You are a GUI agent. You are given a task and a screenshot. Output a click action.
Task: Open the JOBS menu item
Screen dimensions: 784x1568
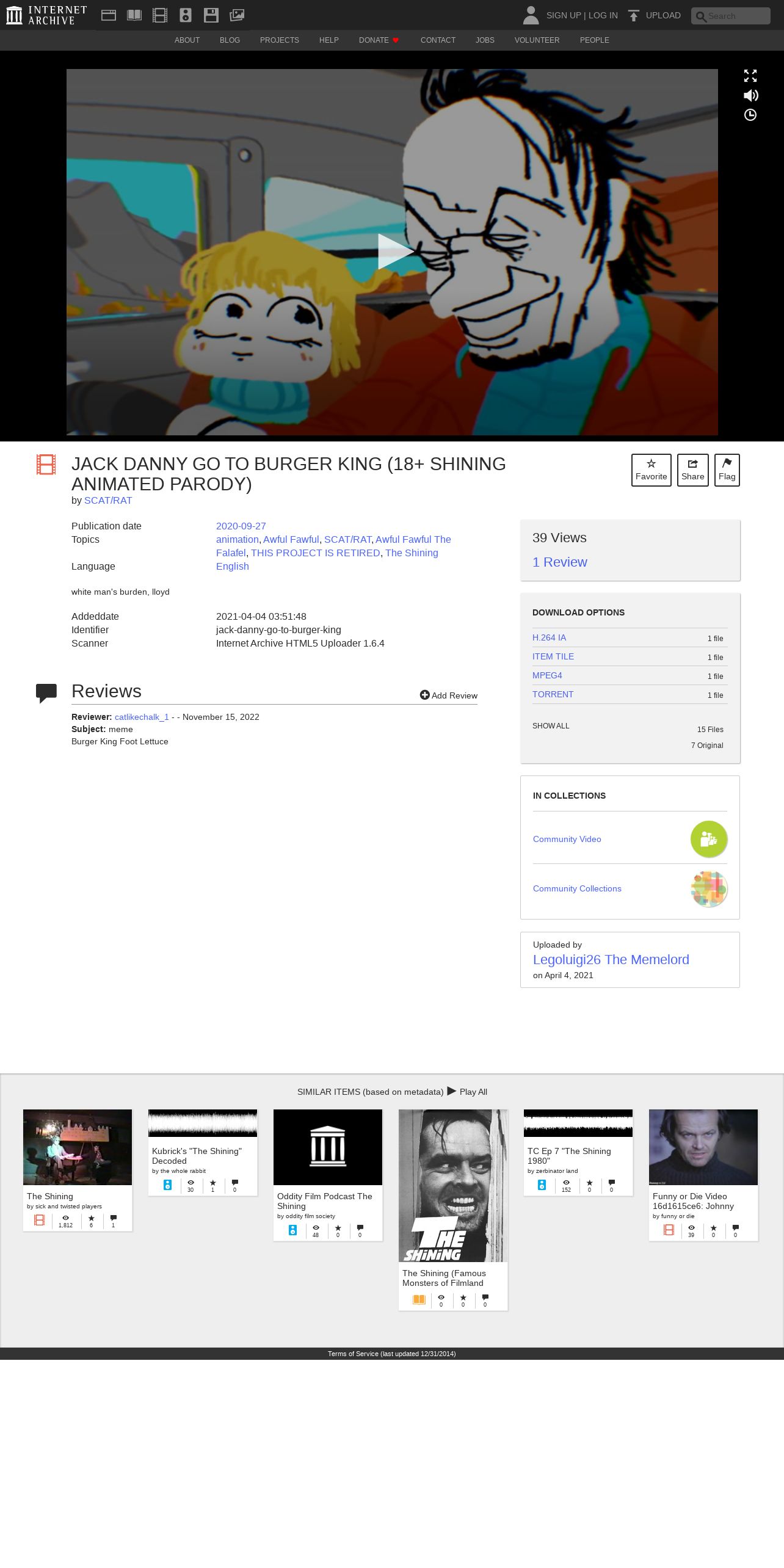(x=485, y=40)
